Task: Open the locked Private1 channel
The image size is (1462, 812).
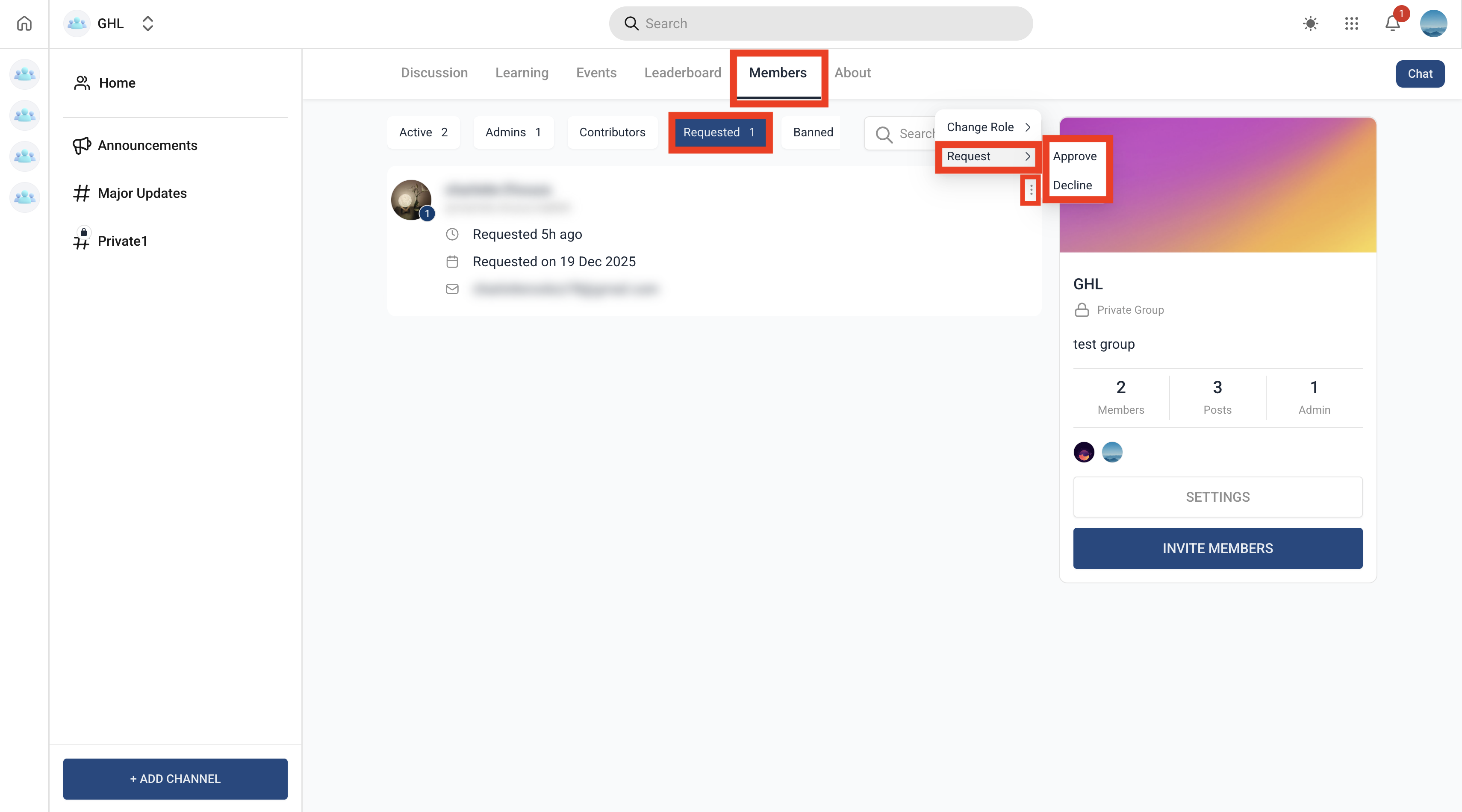Action: tap(122, 241)
